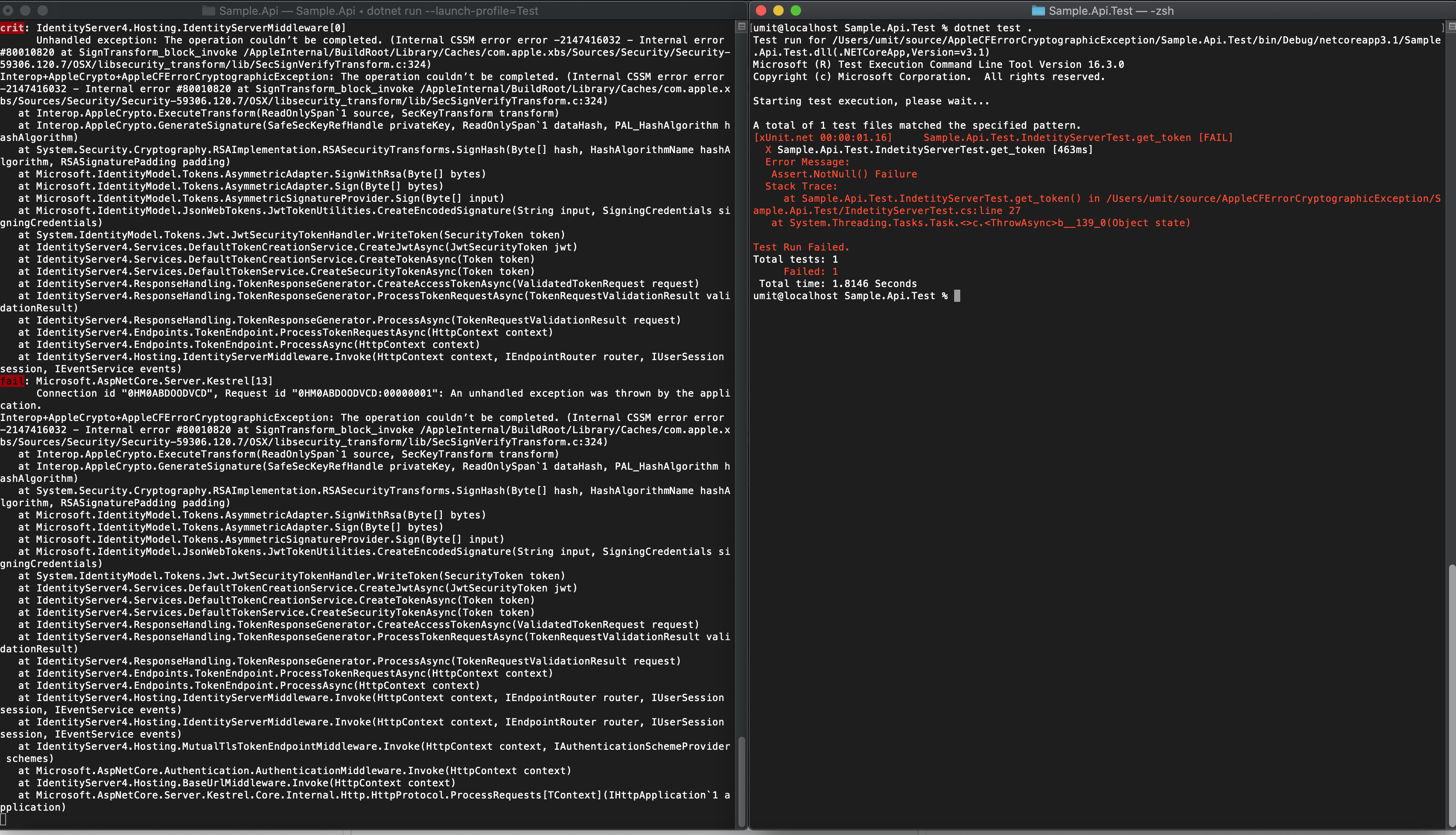Click the 'Test Run Failed.' message

coord(801,247)
